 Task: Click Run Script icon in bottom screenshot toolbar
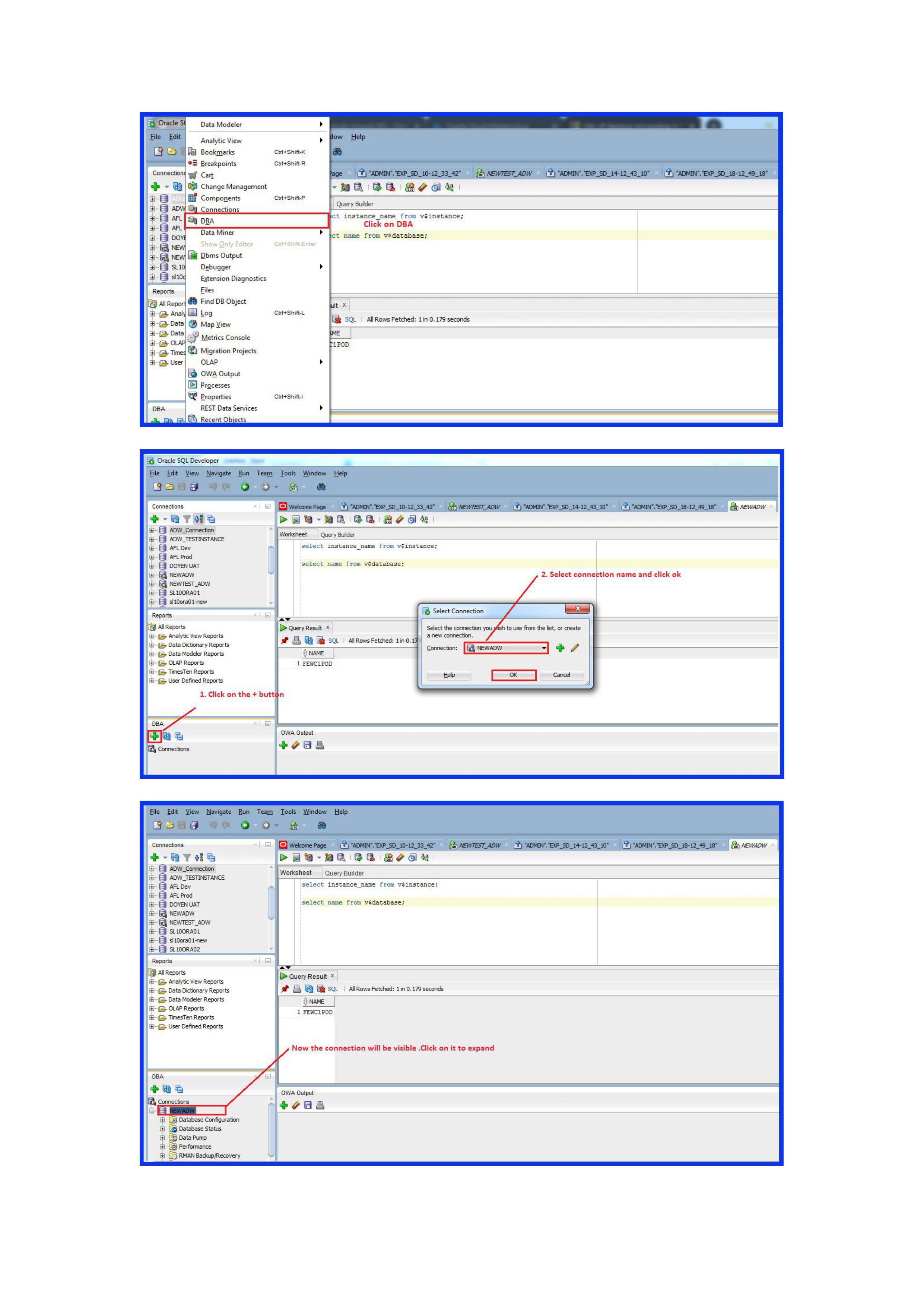[296, 857]
